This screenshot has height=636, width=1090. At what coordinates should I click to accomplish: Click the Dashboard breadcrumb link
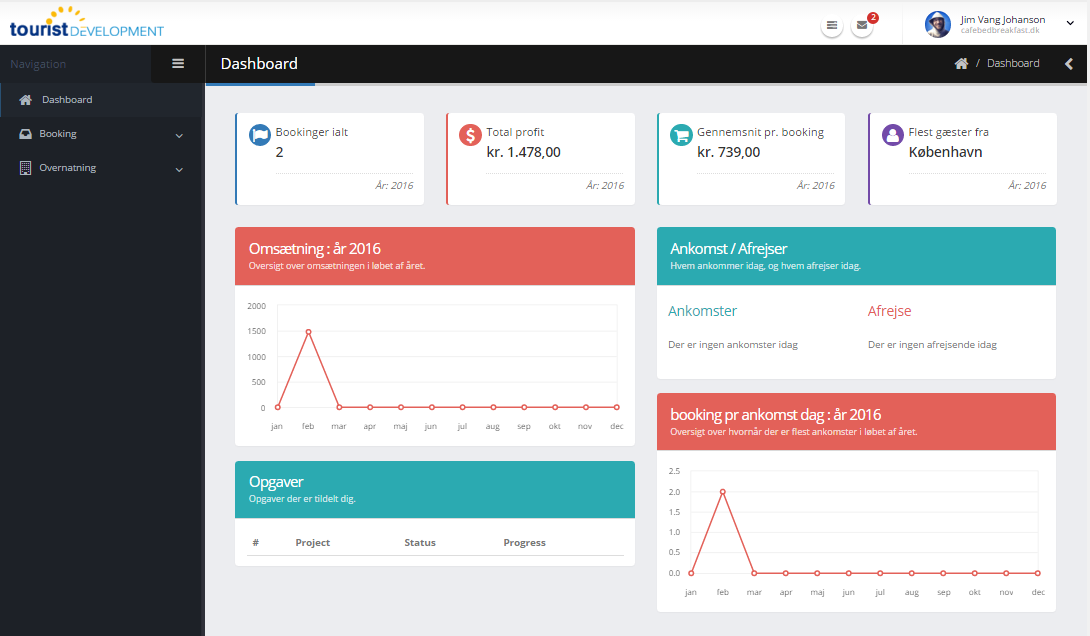click(1013, 64)
